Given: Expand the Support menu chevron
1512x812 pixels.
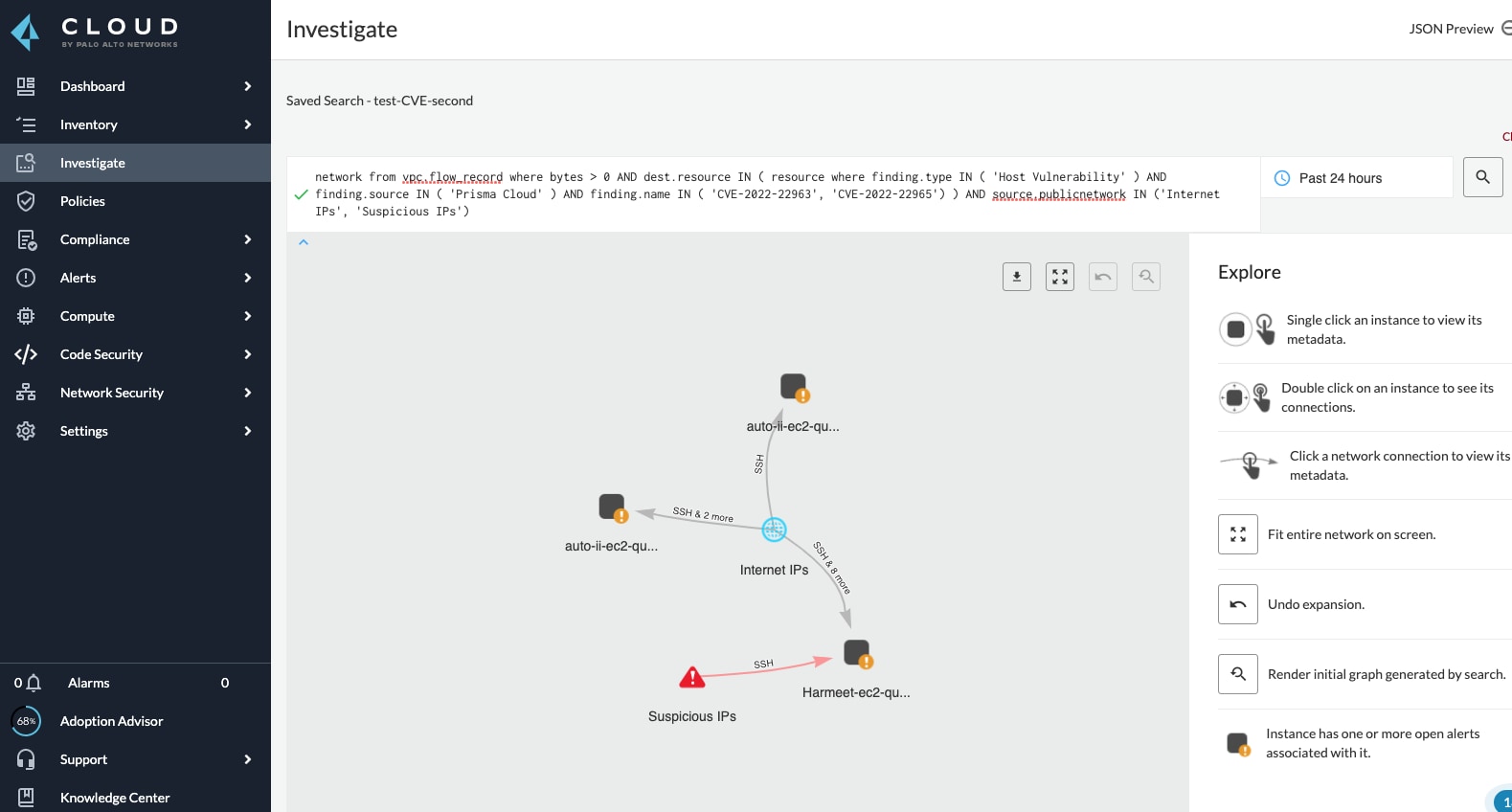Looking at the screenshot, I should coord(248,759).
